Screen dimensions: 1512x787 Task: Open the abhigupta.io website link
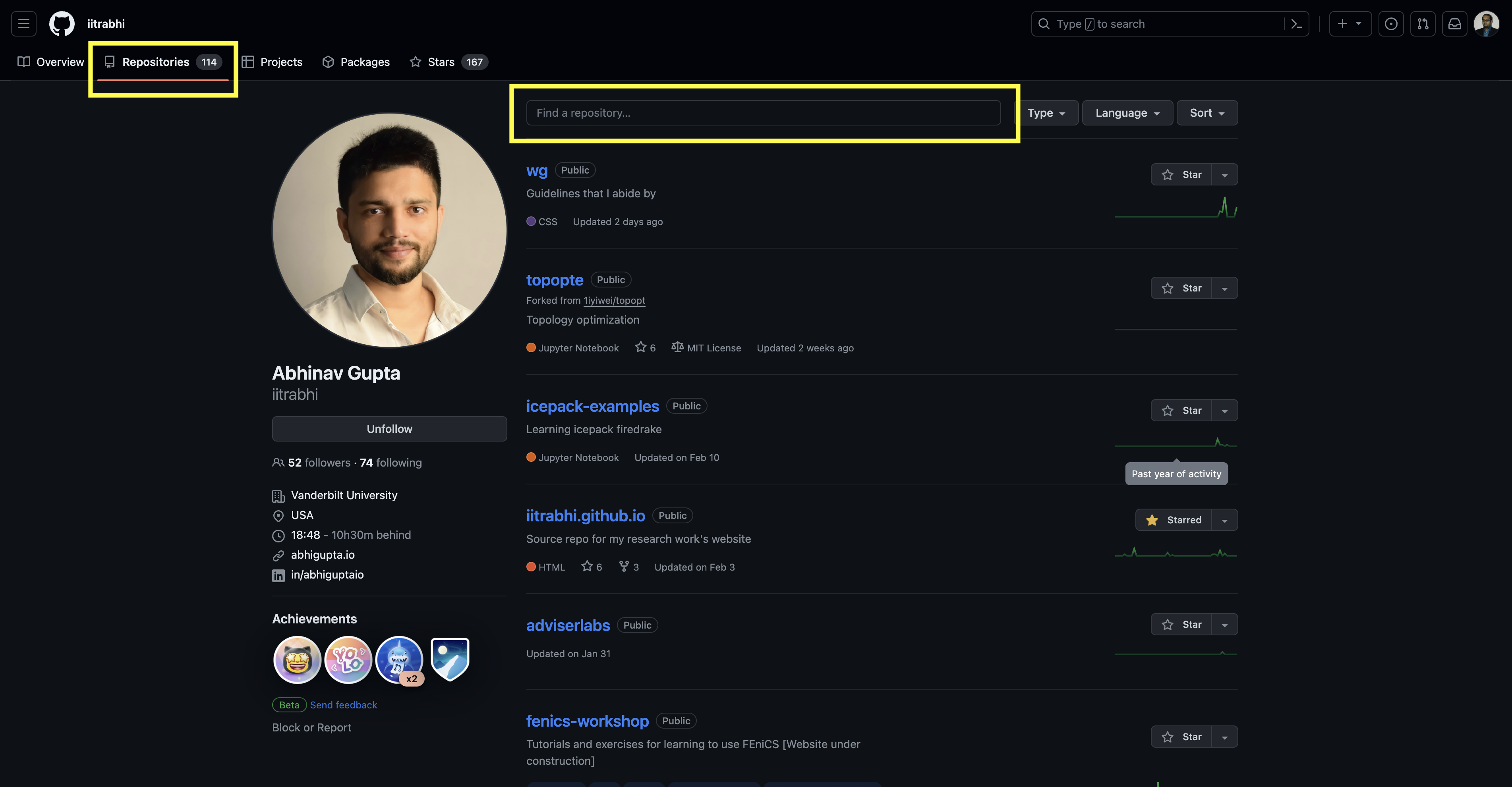[x=322, y=555]
